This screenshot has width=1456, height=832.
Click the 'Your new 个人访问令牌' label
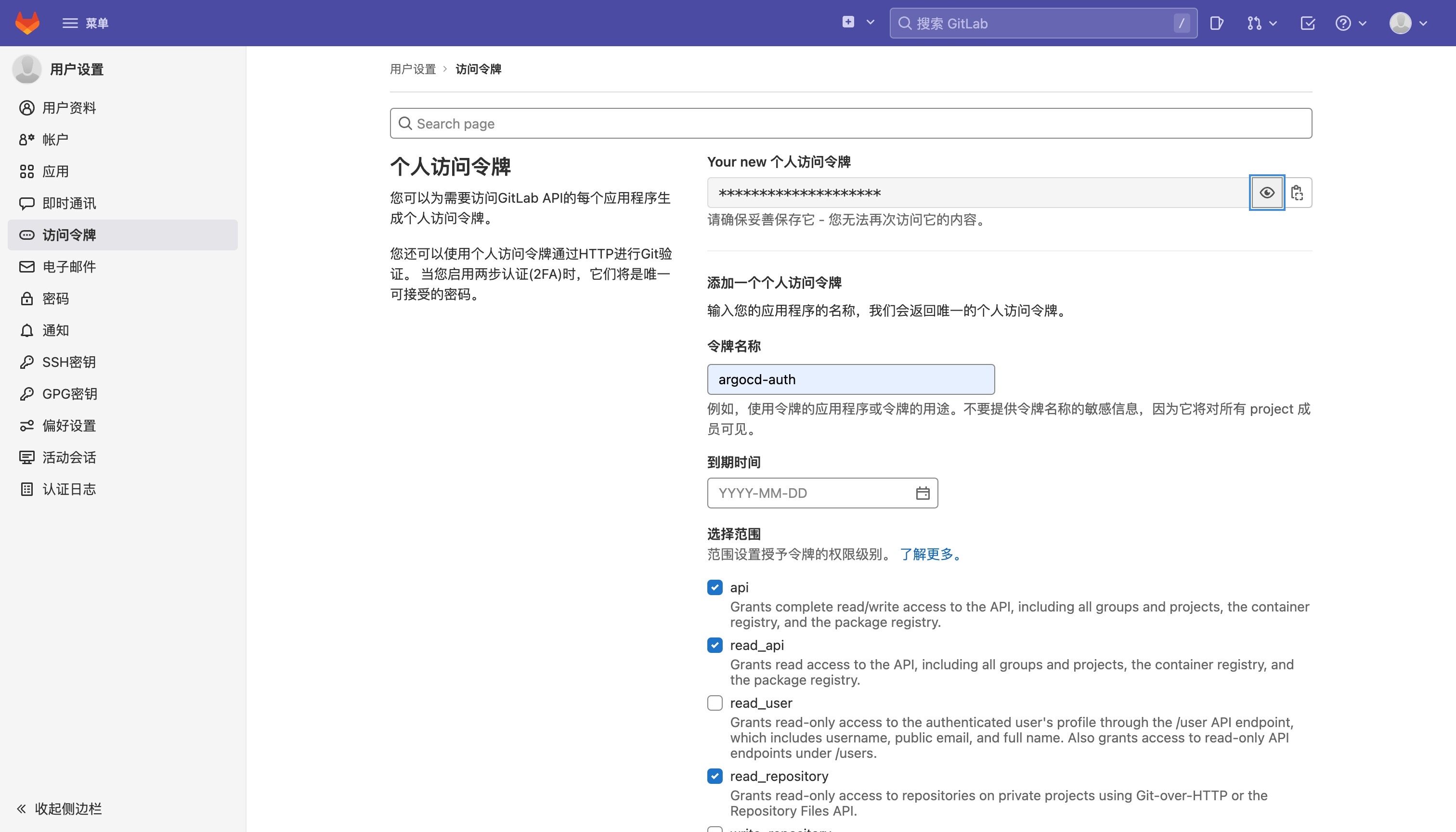(x=779, y=162)
